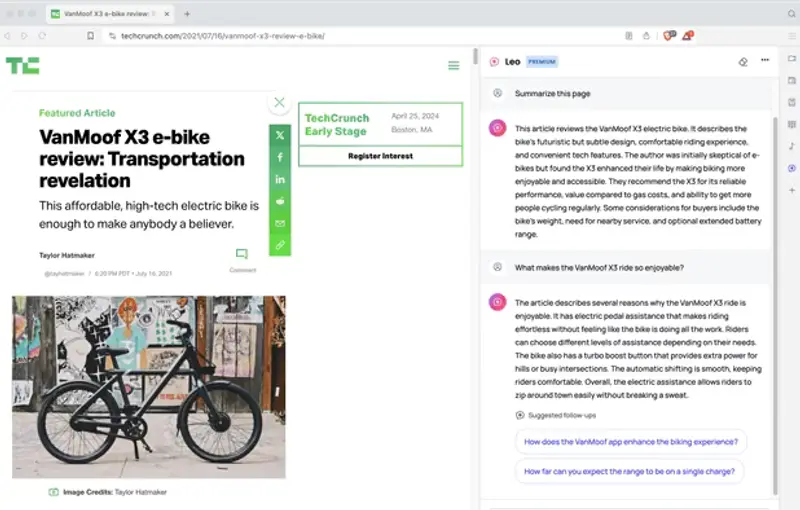Open the Comment speech bubble icon
Viewport: 800px width, 510px height.
tap(242, 253)
